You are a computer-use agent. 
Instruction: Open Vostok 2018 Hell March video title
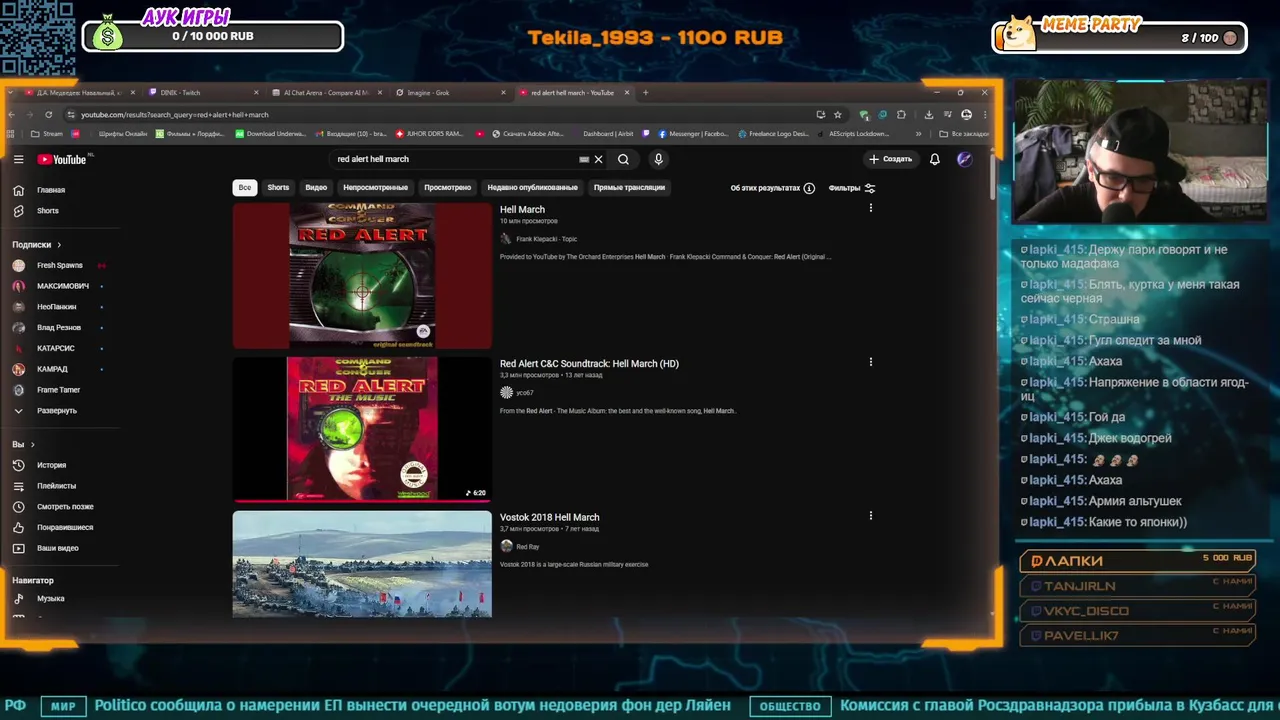pos(549,518)
